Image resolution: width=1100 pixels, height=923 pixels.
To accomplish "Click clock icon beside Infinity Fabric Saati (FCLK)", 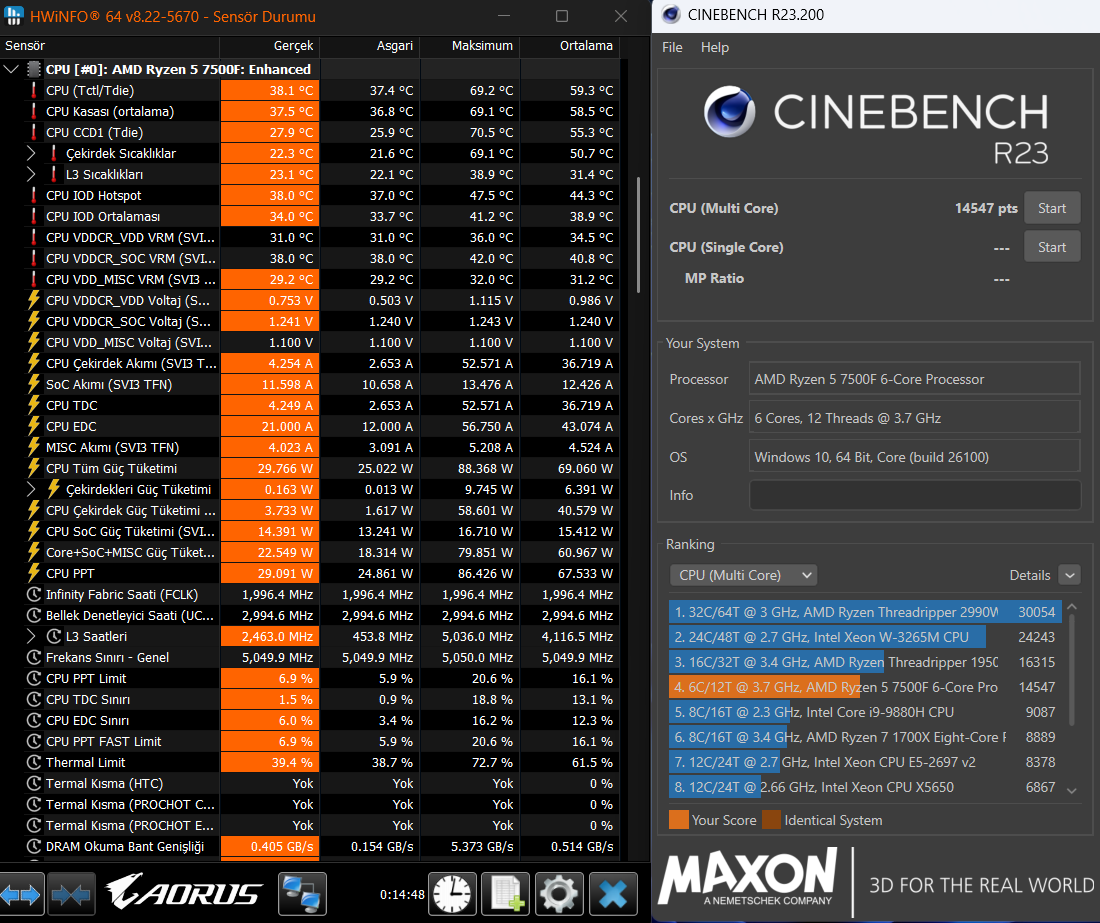I will pyautogui.click(x=33, y=595).
